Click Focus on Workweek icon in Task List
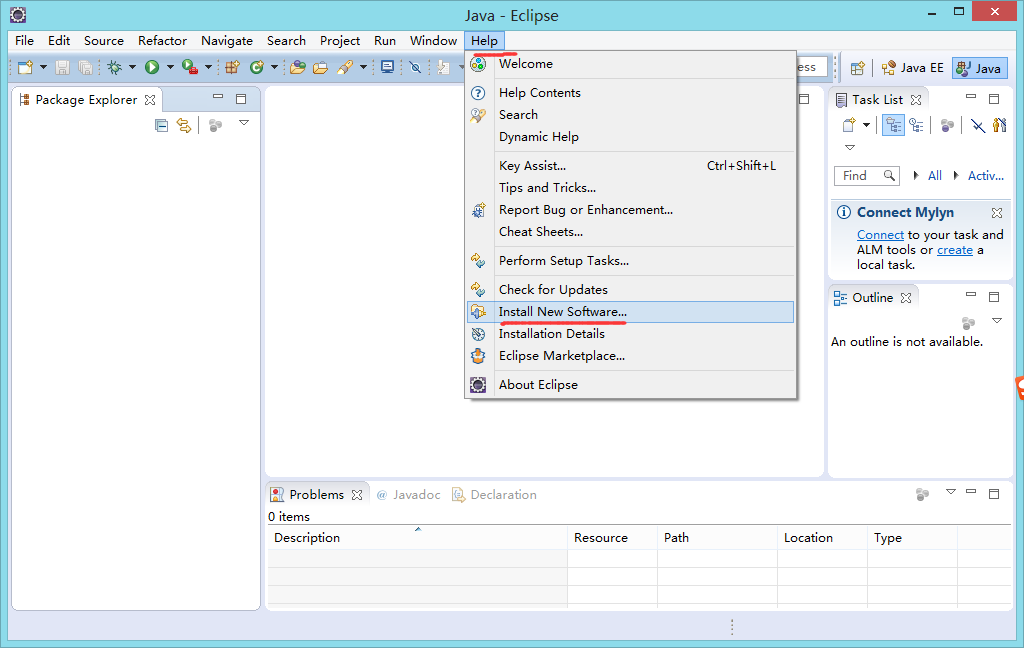The image size is (1024, 648). tap(947, 125)
